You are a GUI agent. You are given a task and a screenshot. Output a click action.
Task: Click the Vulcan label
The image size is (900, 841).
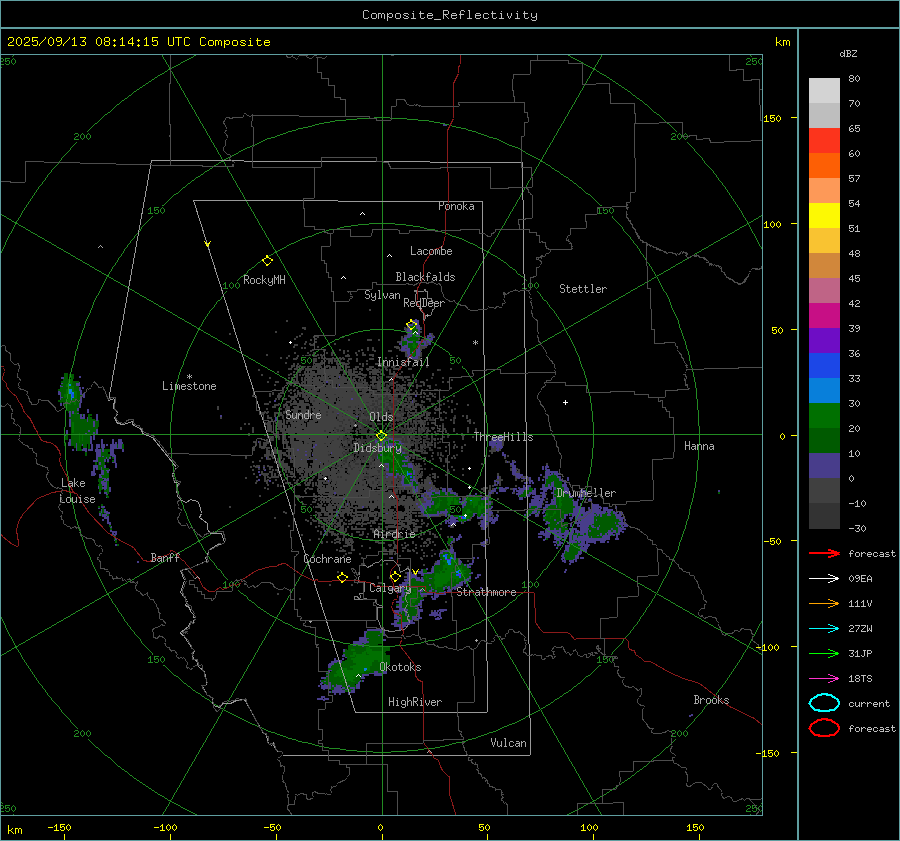pos(509,743)
